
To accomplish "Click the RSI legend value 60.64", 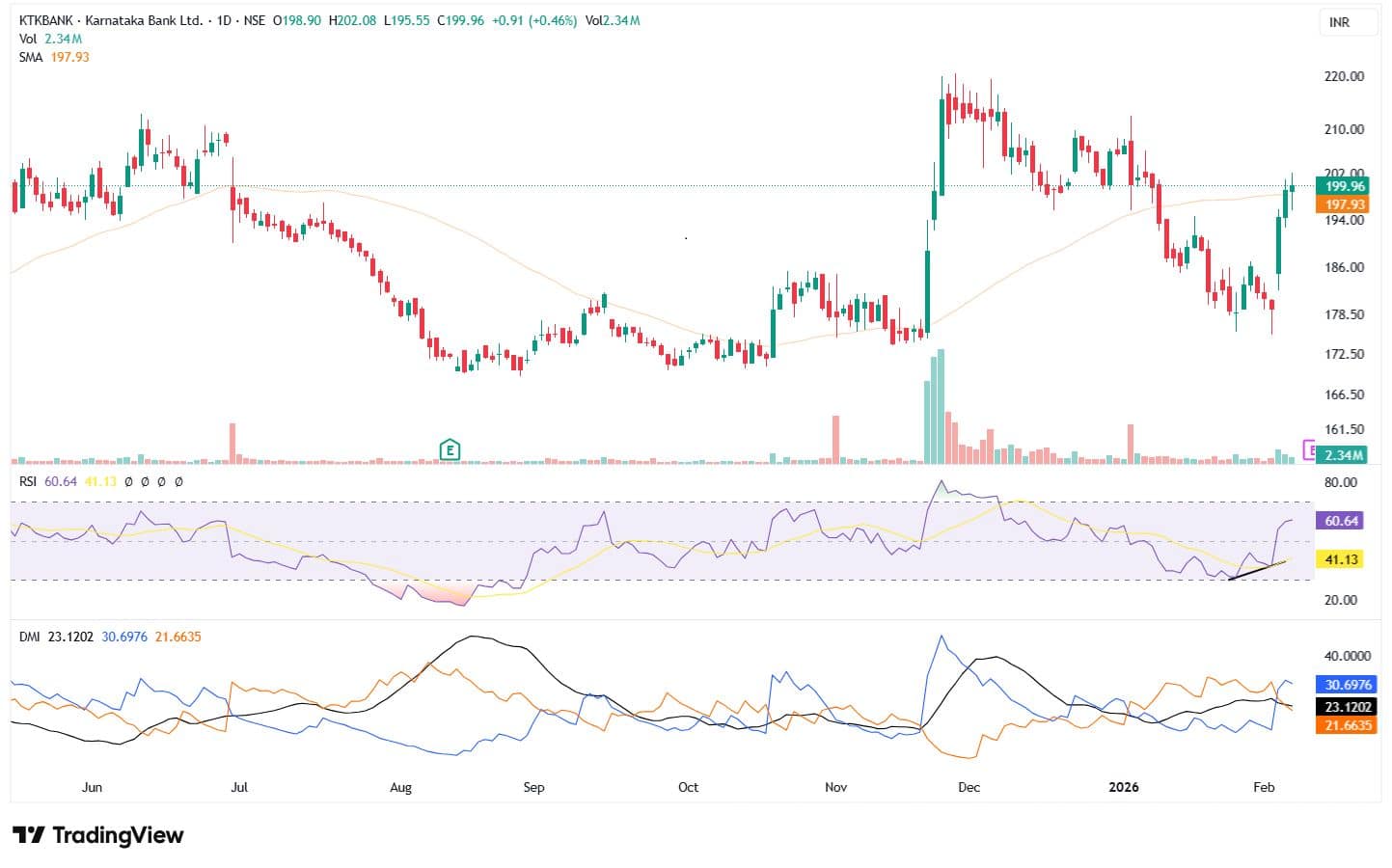I will [61, 480].
